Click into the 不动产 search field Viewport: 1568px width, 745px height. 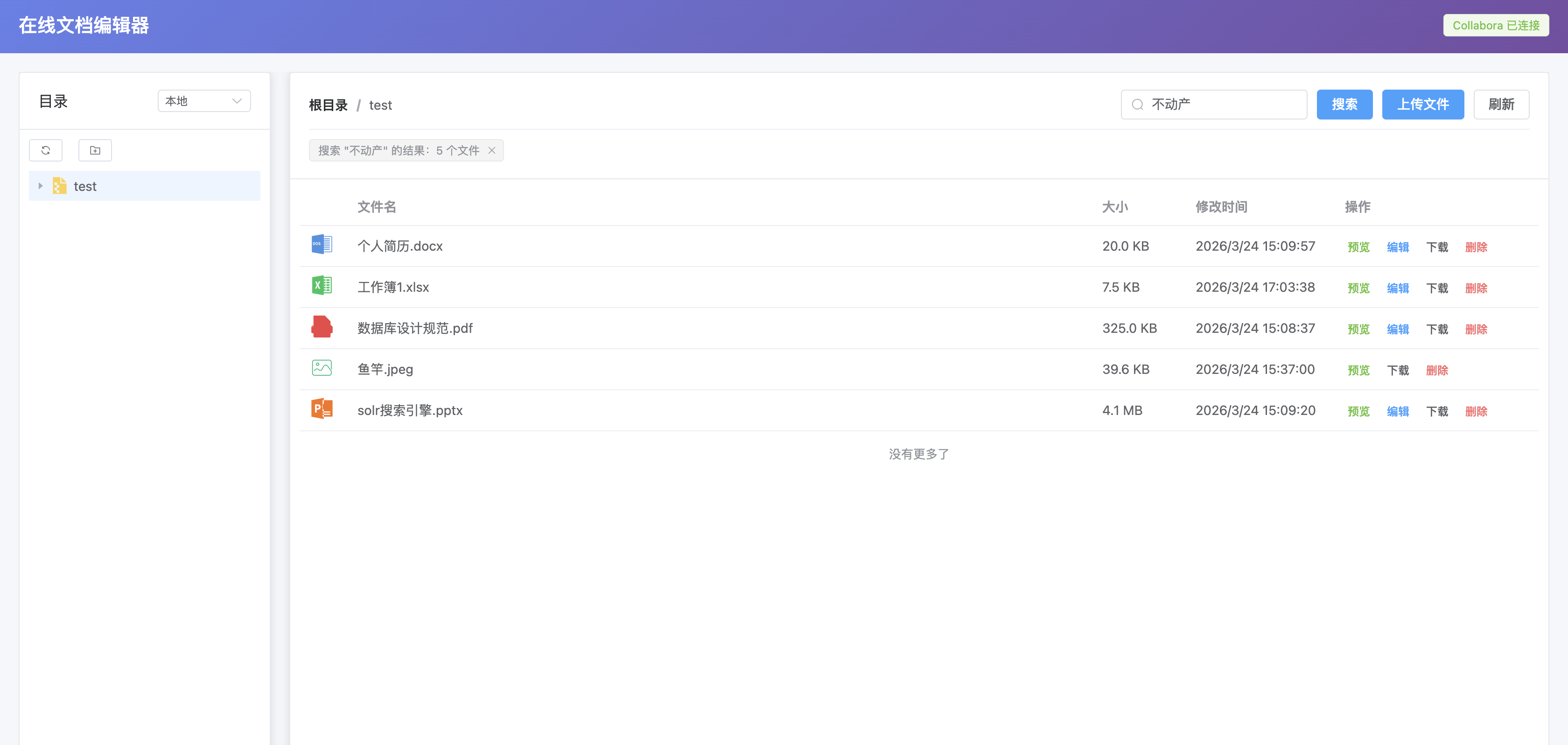click(x=1224, y=105)
